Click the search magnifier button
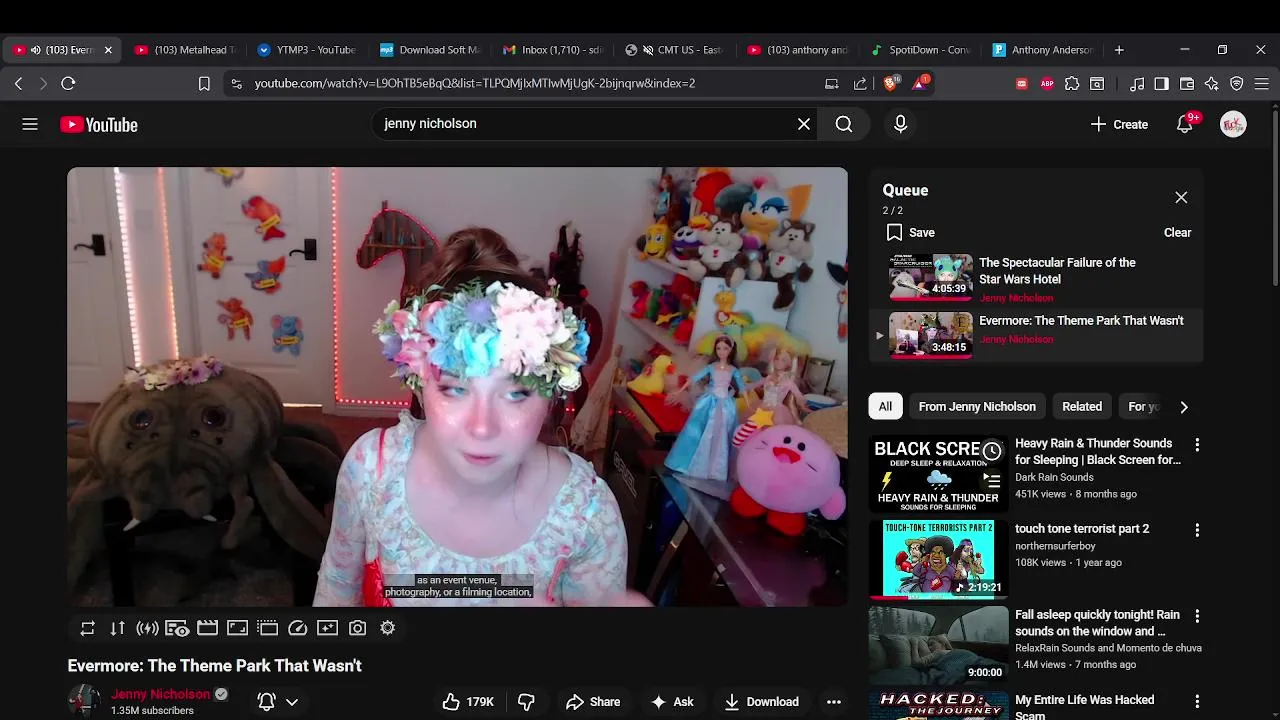Viewport: 1280px width, 720px height. tap(844, 124)
